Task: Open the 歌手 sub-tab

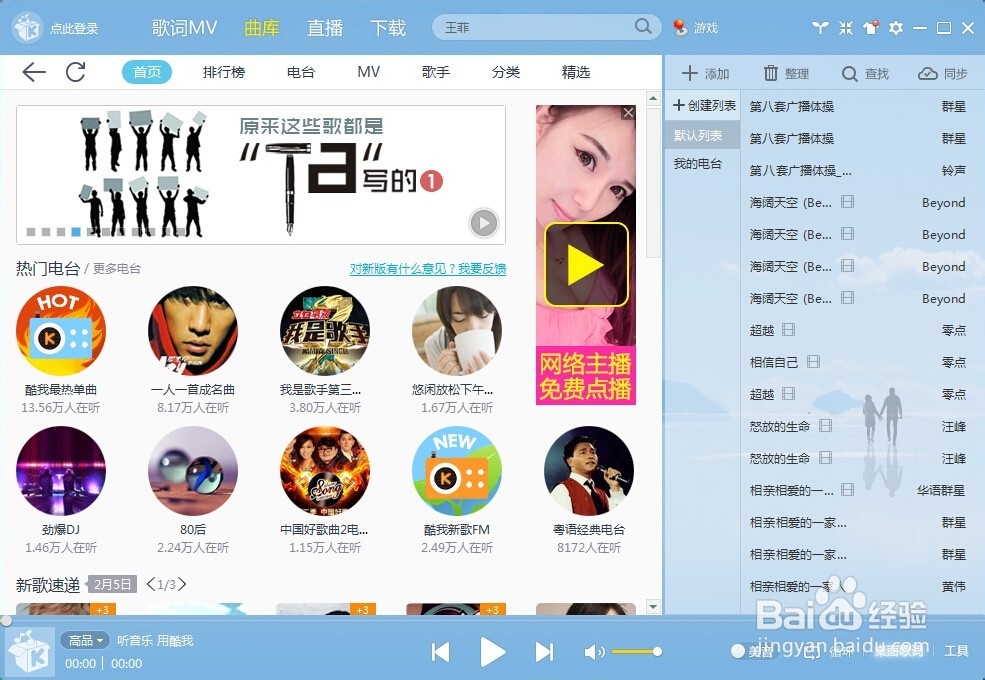Action: pos(436,72)
